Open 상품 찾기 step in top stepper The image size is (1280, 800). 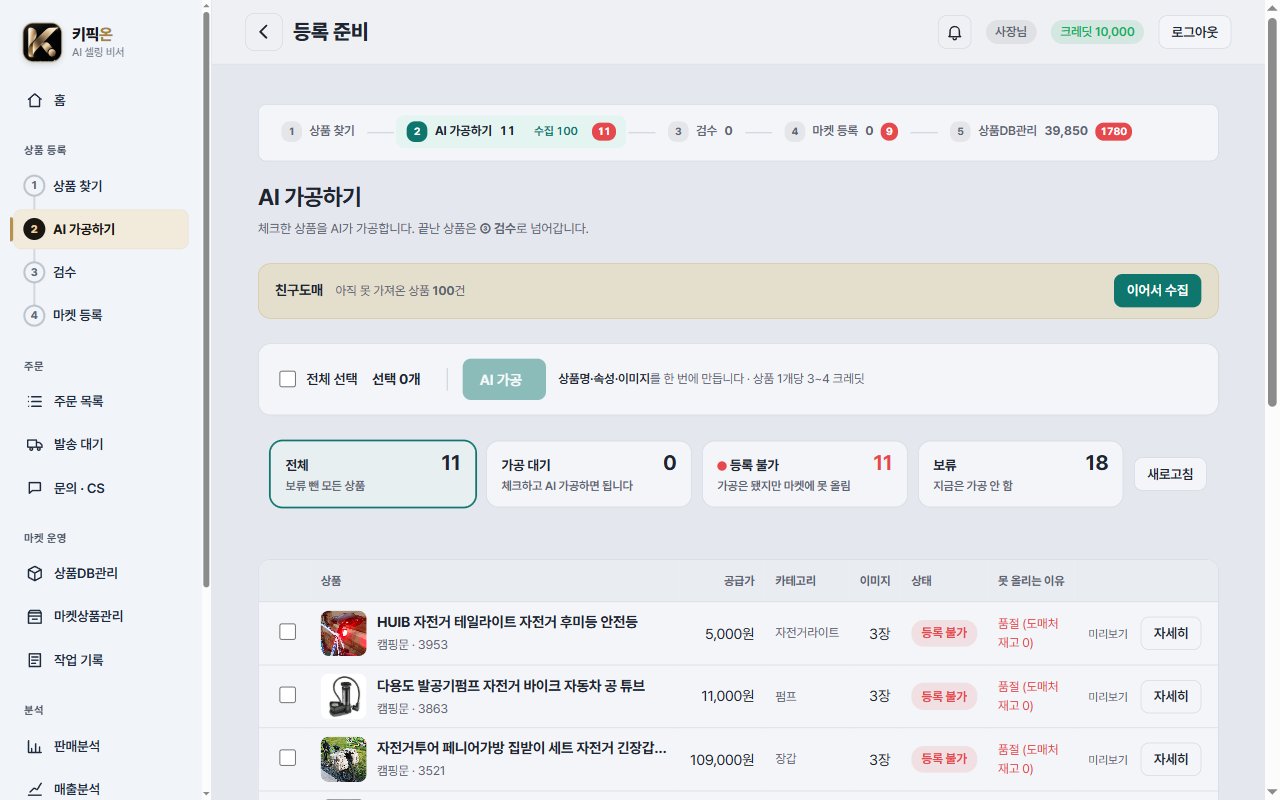click(x=318, y=131)
